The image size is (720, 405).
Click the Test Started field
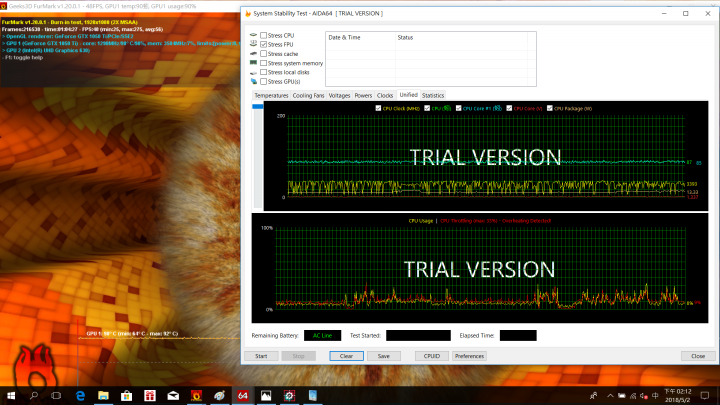[418, 336]
